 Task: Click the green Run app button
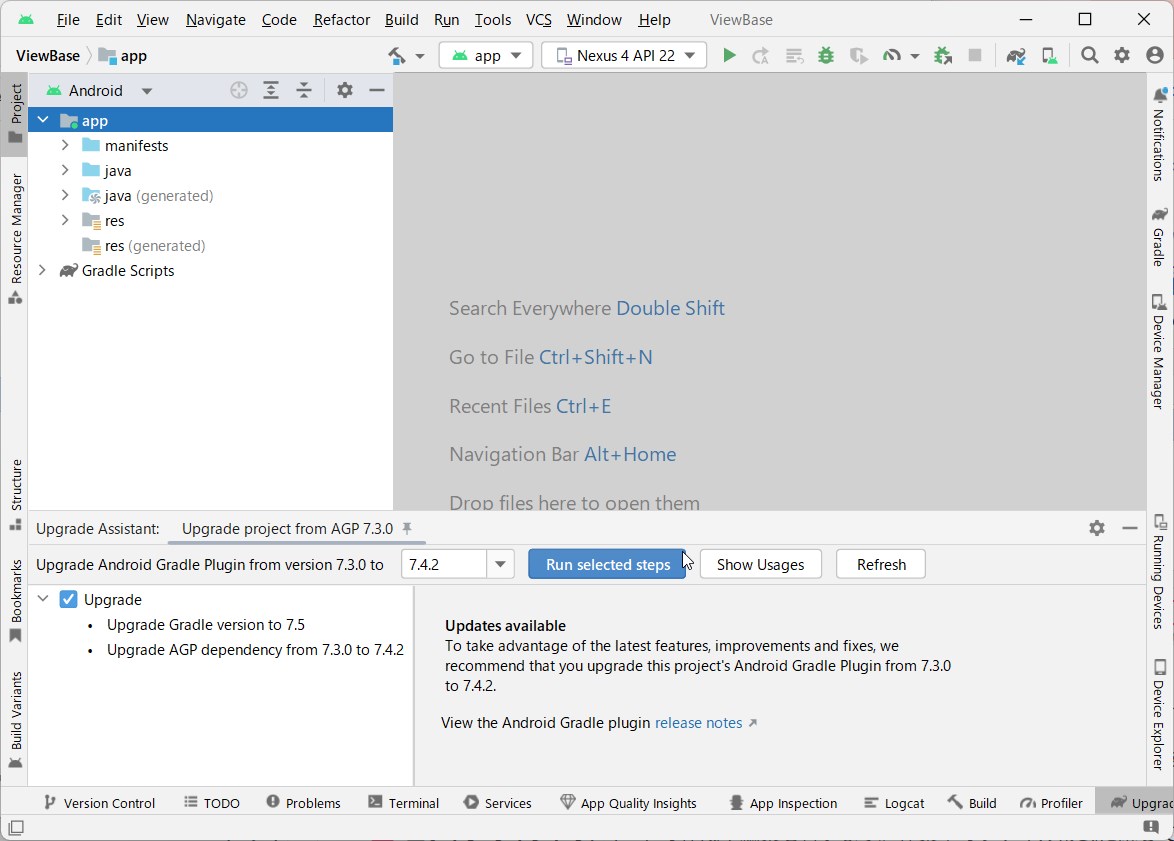[729, 56]
